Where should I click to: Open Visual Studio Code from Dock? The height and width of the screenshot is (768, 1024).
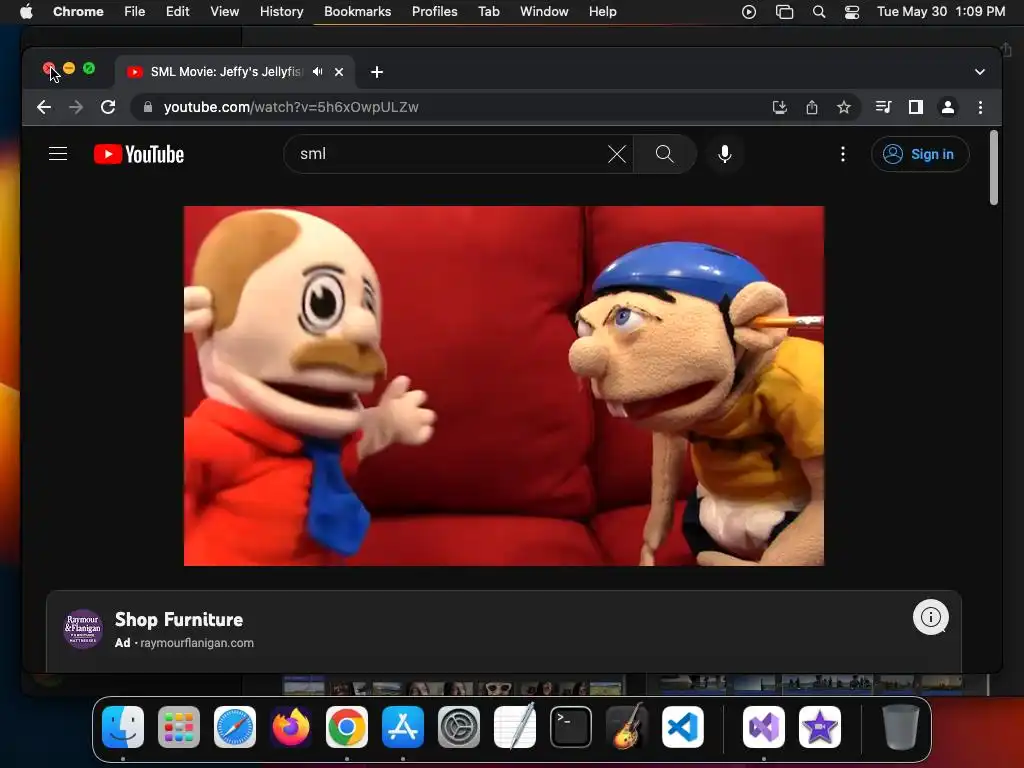click(683, 727)
